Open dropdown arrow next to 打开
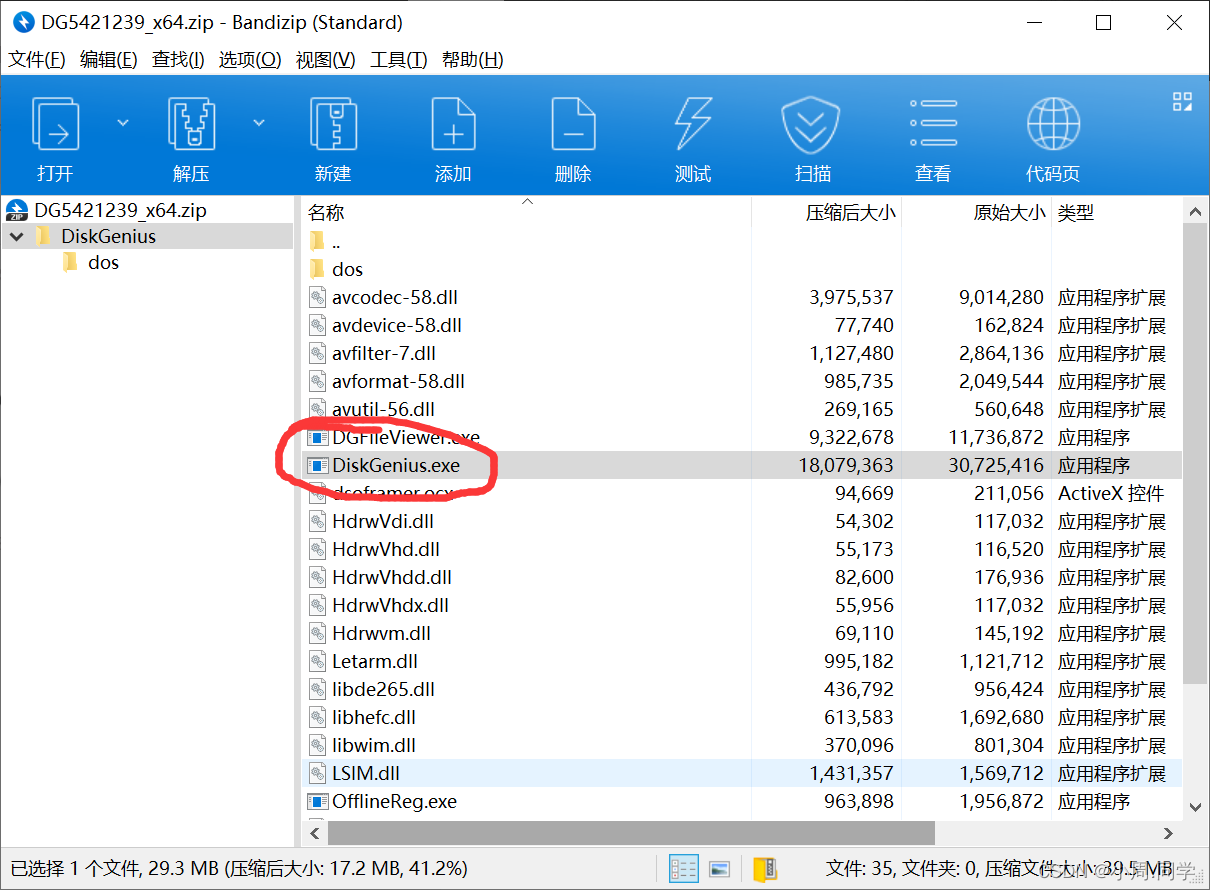Screen dimensions: 1210x890 tap(123, 123)
